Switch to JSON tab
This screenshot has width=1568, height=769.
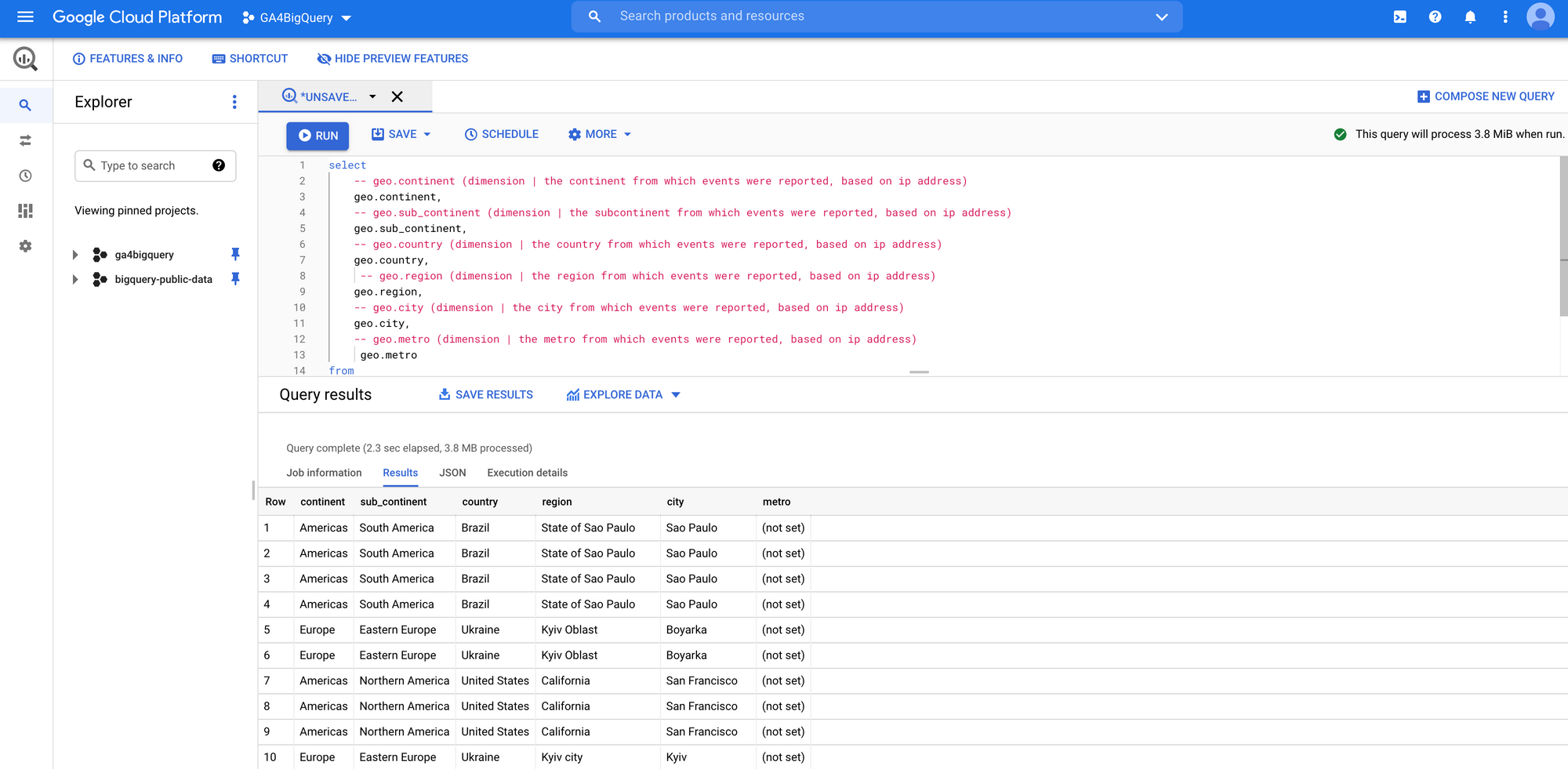click(x=452, y=473)
